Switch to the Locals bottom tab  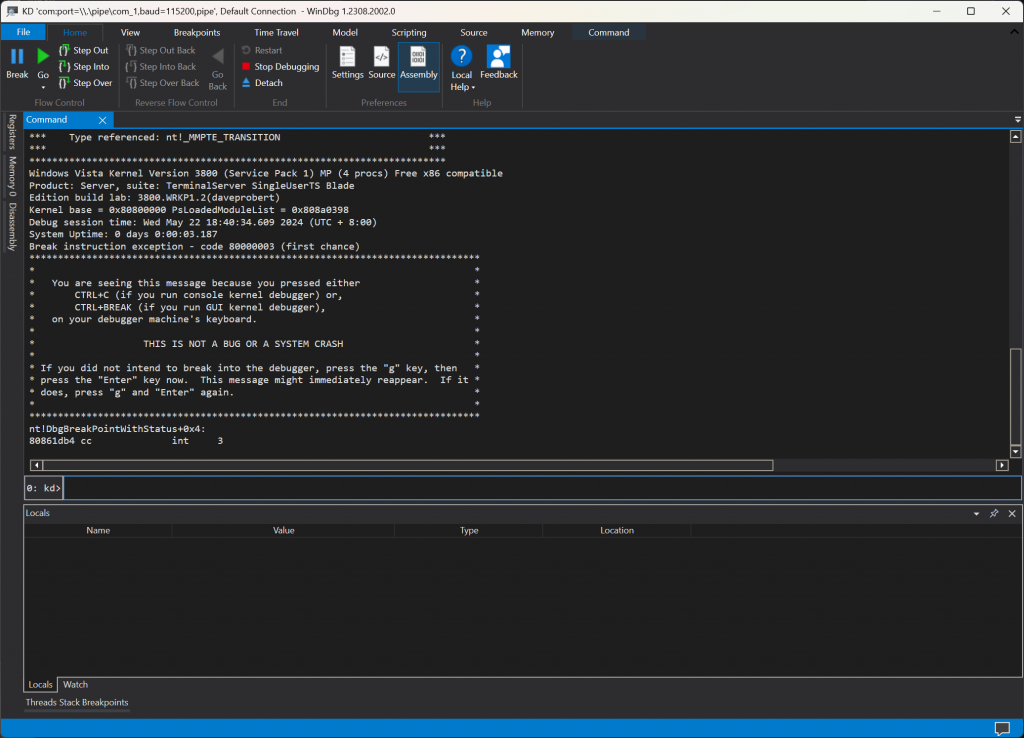(40, 684)
